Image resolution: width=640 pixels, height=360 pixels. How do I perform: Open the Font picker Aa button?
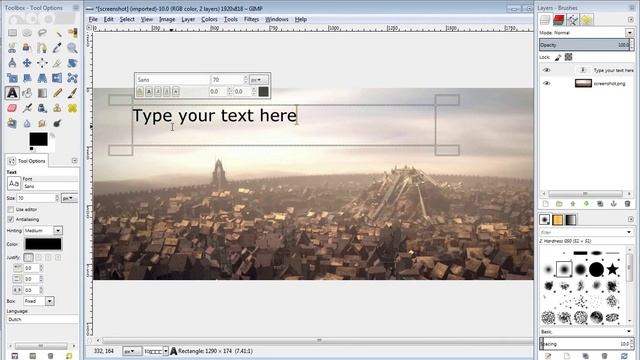point(14,184)
